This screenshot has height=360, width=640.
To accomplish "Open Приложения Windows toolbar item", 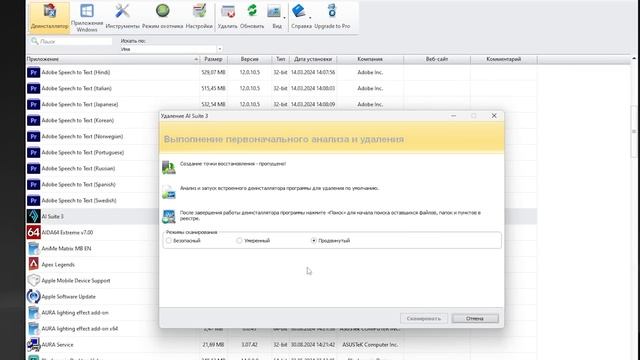I will (x=87, y=18).
